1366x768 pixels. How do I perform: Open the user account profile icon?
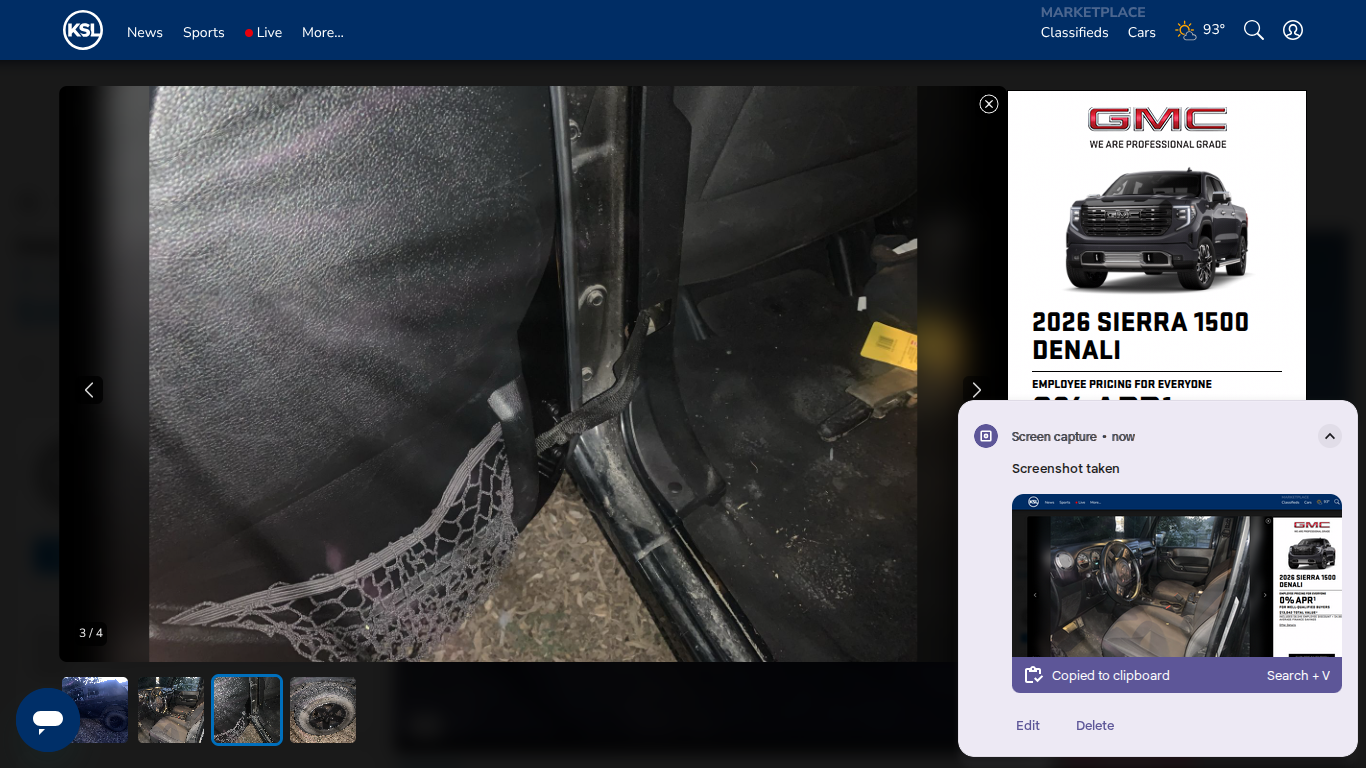coord(1293,30)
